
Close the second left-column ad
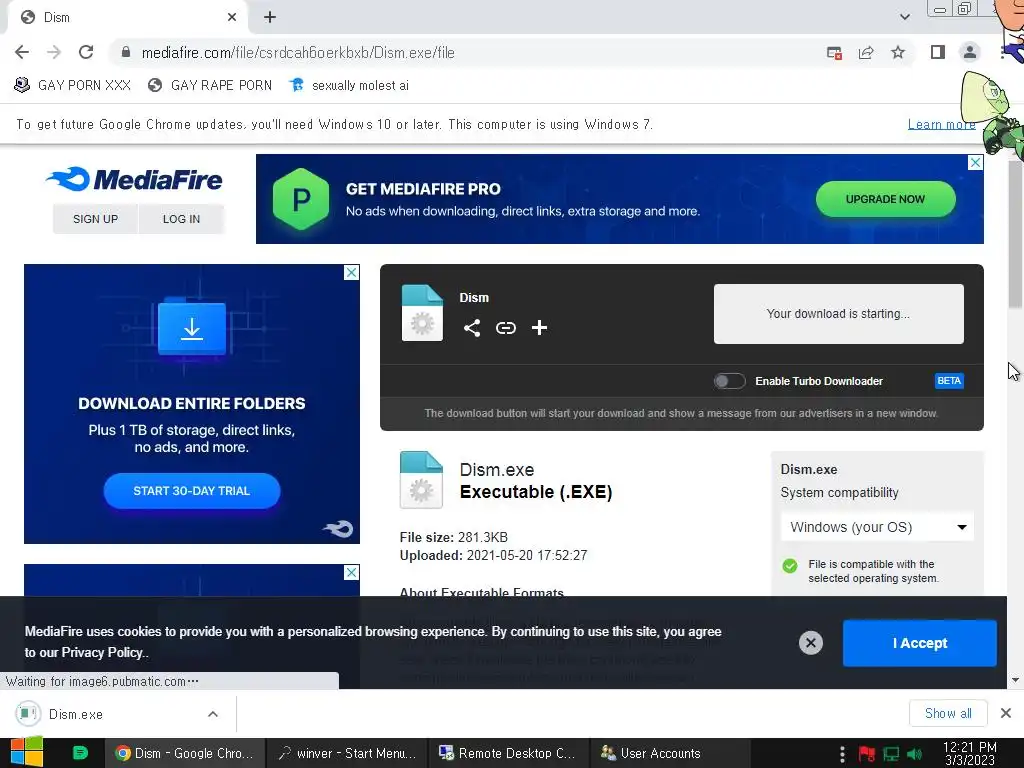pos(351,572)
